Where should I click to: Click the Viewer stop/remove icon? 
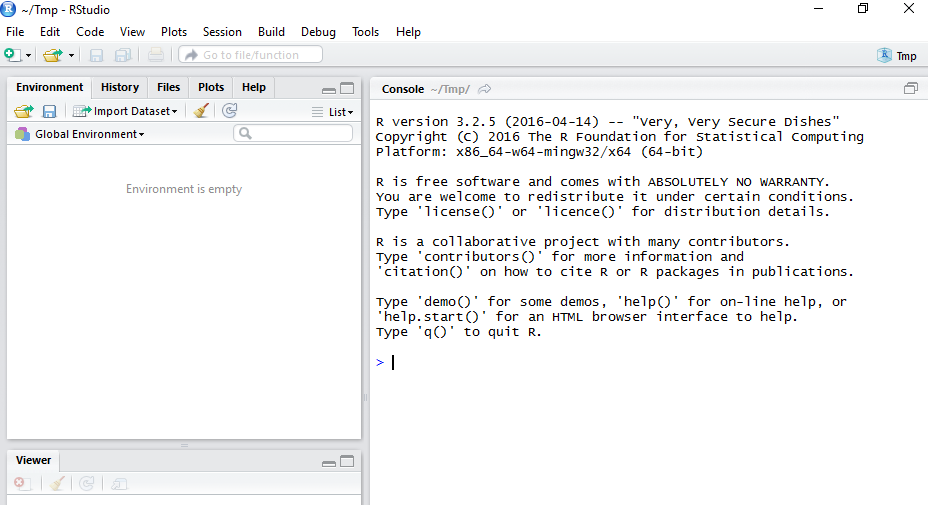[22, 484]
